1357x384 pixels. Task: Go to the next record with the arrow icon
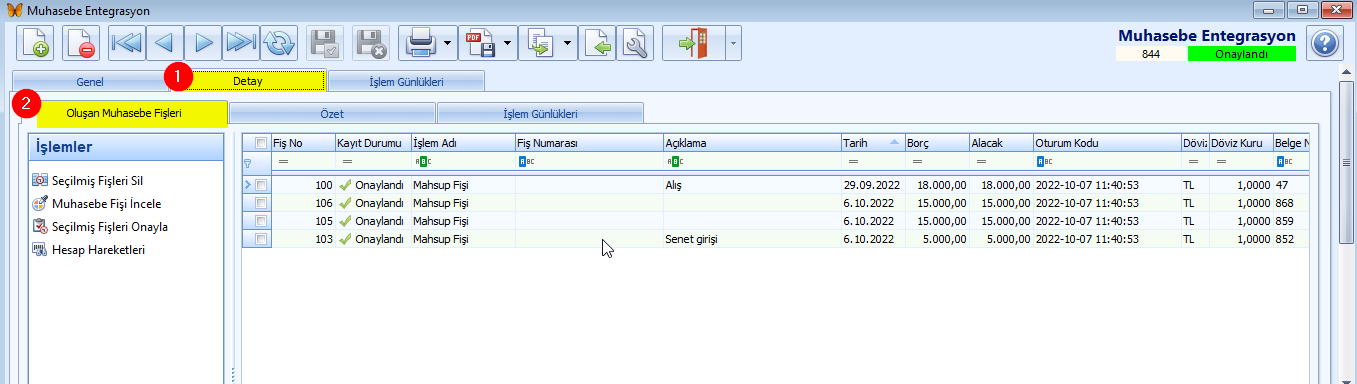point(204,43)
